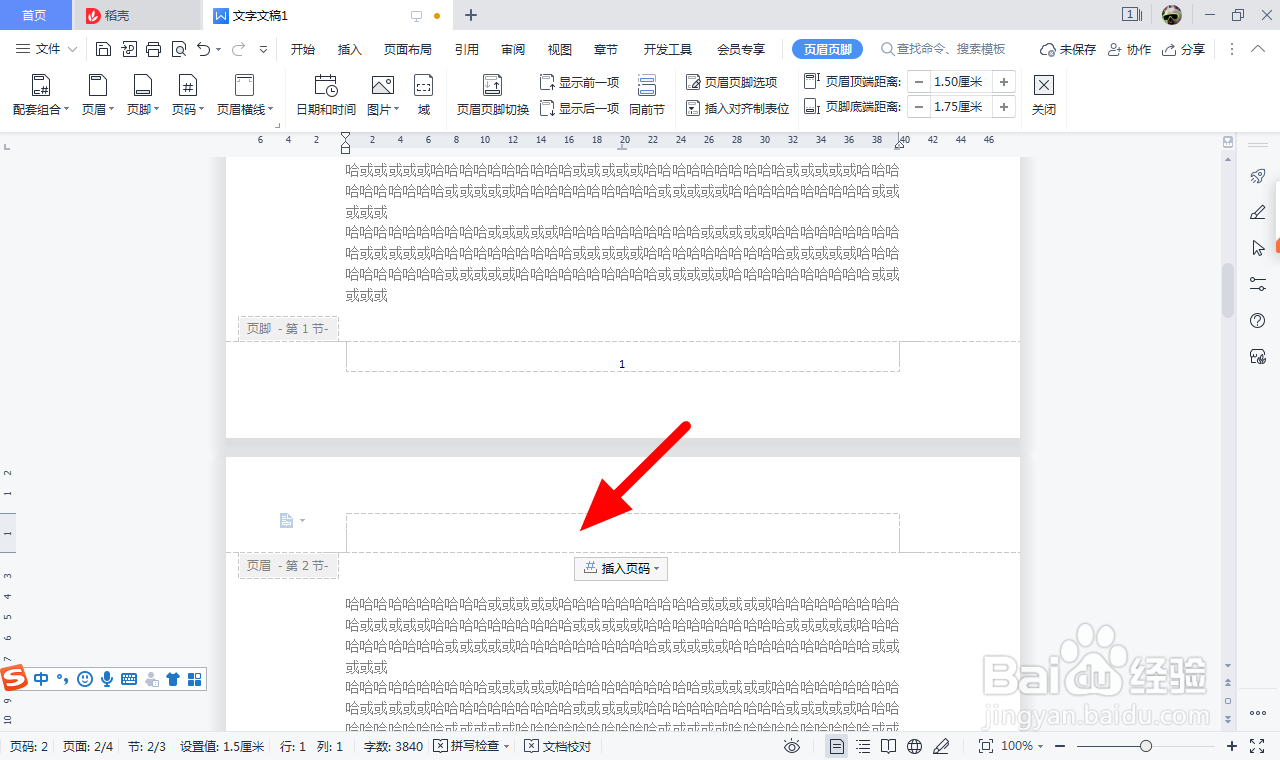Switch to the 开发工具 tab
This screenshot has width=1280, height=760.
[668, 49]
